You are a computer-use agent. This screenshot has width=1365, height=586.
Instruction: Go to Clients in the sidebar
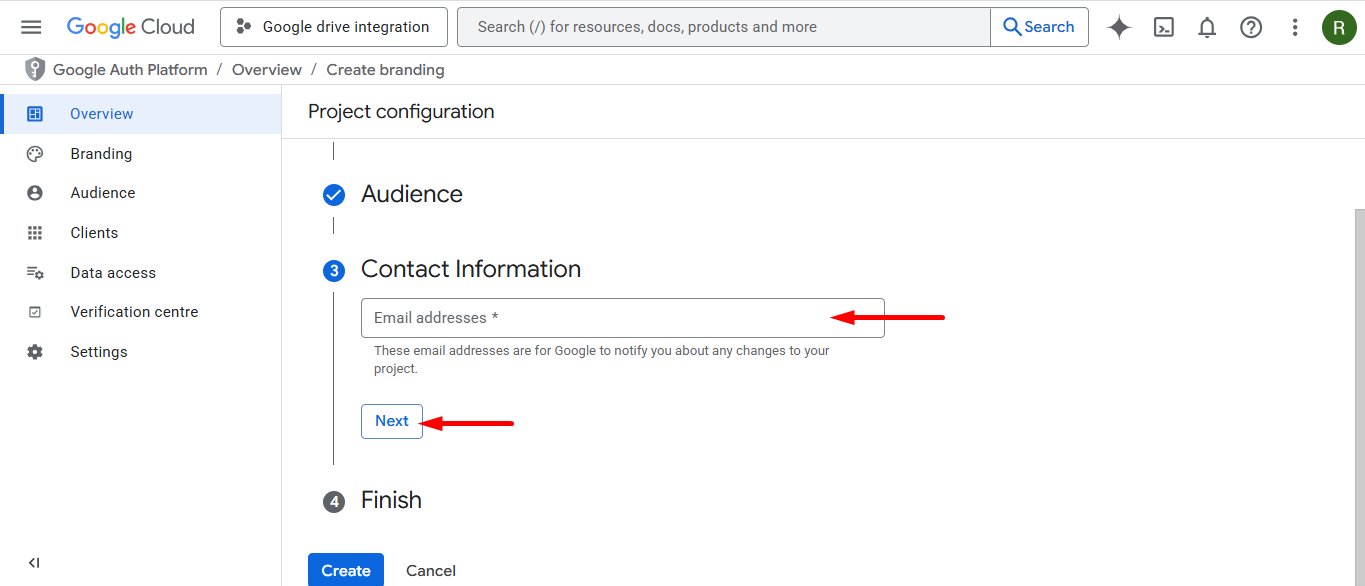(x=94, y=233)
